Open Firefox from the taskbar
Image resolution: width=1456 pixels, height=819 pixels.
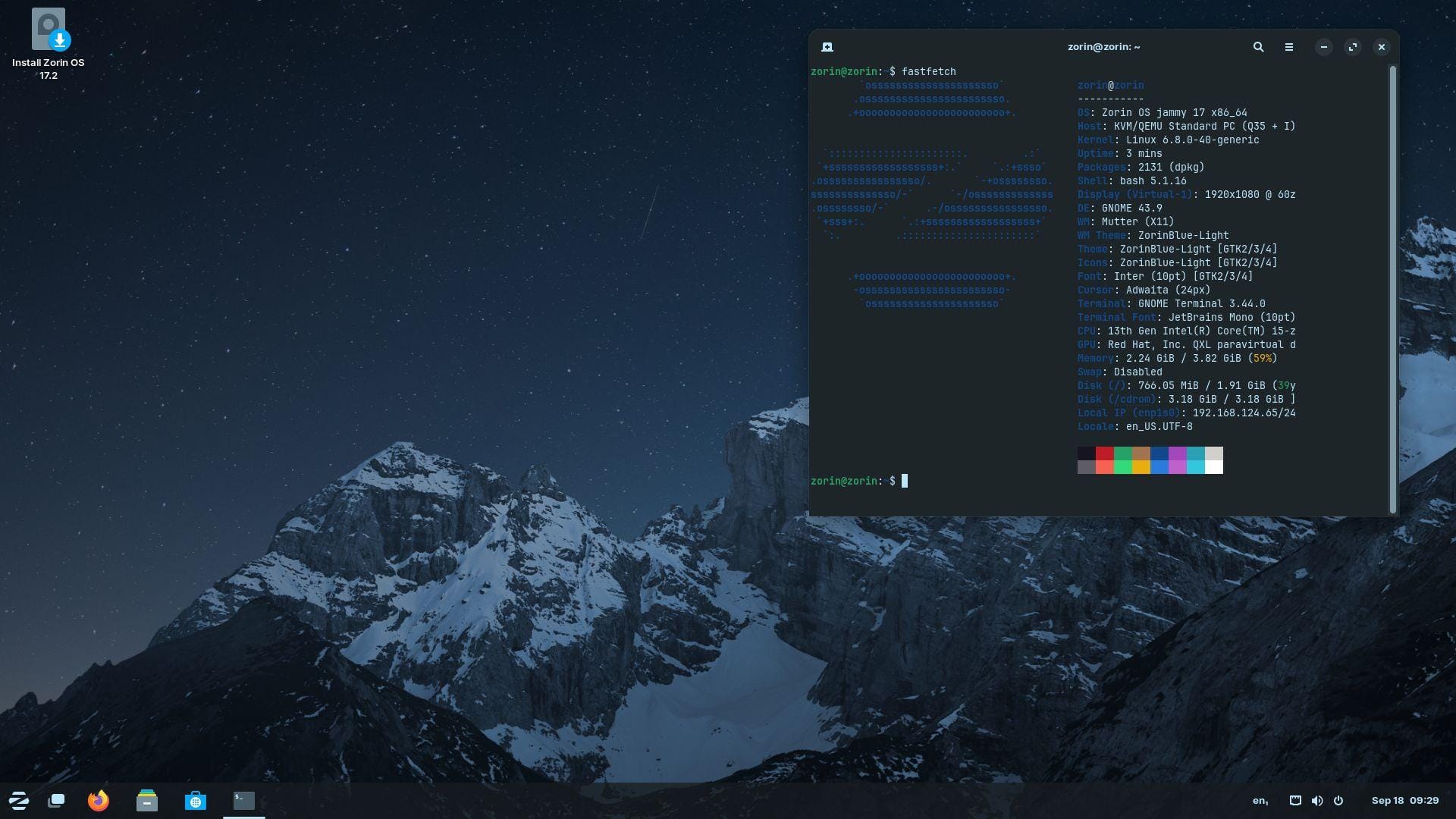98,800
